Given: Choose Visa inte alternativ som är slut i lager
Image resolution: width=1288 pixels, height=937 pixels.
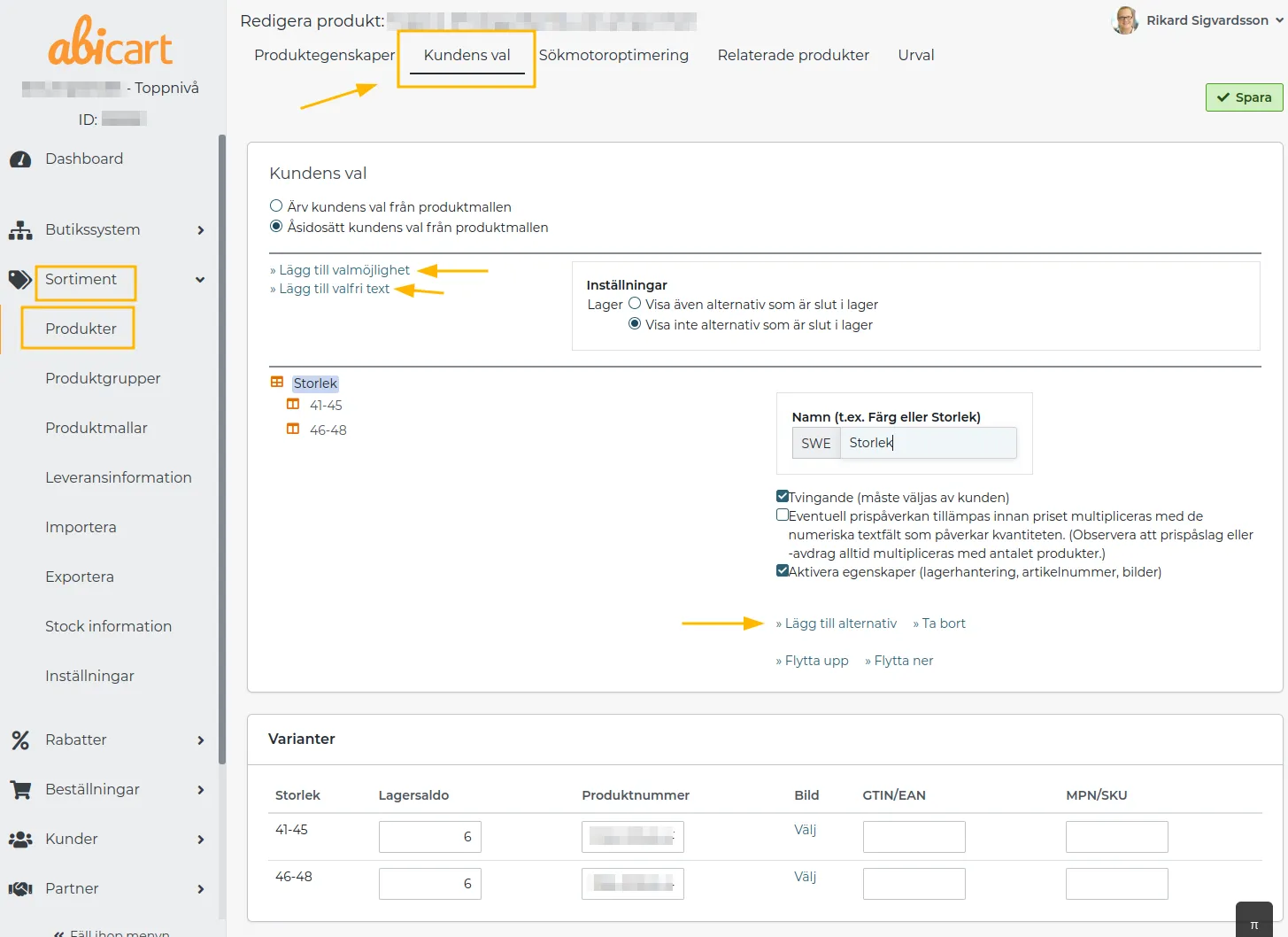Looking at the screenshot, I should pos(635,324).
